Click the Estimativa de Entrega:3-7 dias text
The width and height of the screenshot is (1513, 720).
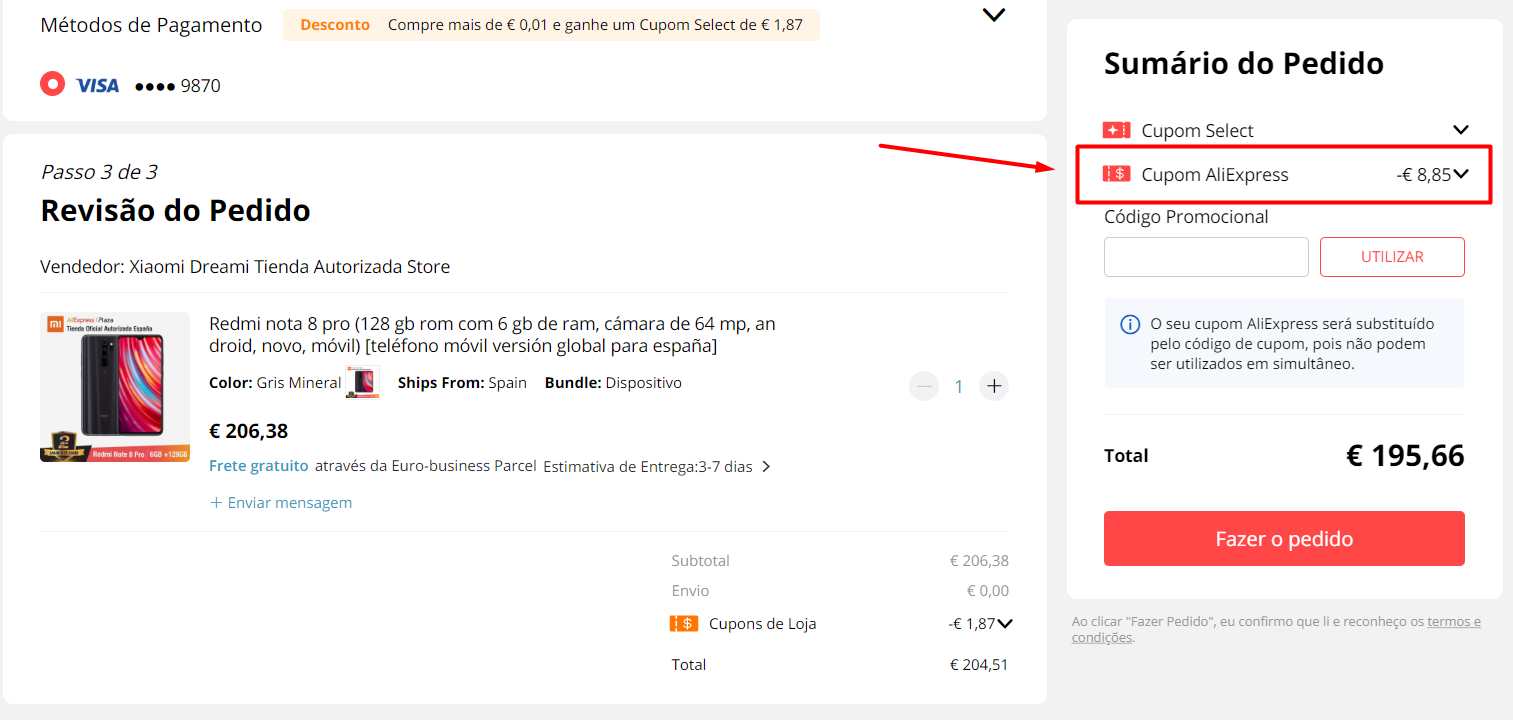pyautogui.click(x=648, y=467)
